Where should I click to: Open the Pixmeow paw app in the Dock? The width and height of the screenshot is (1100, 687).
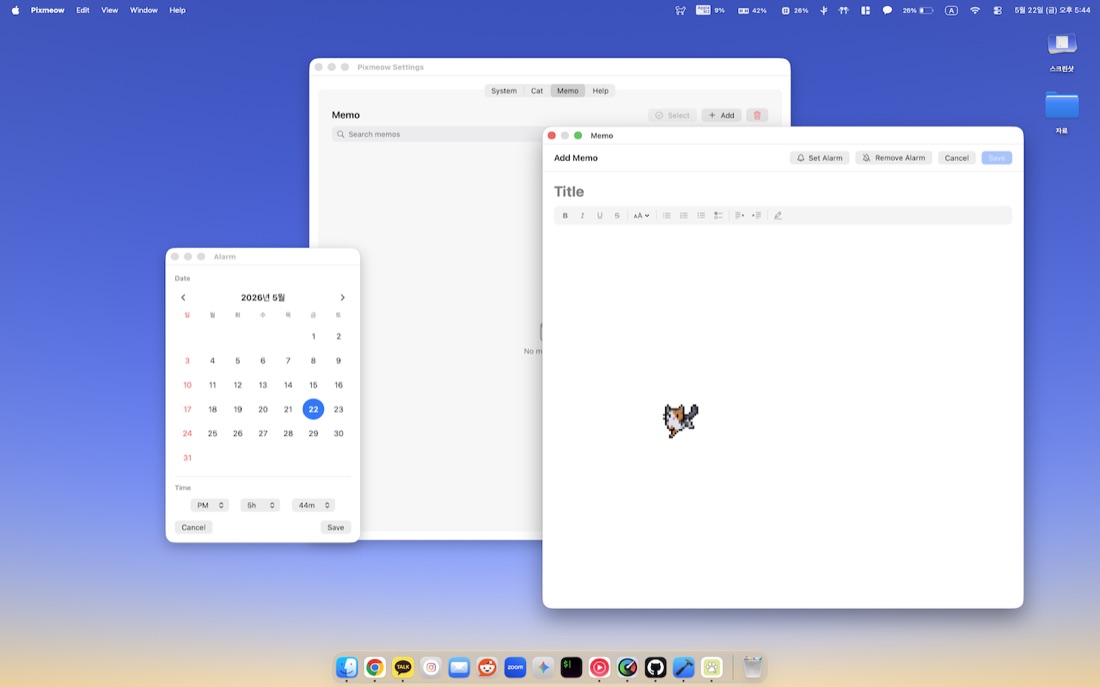point(711,667)
